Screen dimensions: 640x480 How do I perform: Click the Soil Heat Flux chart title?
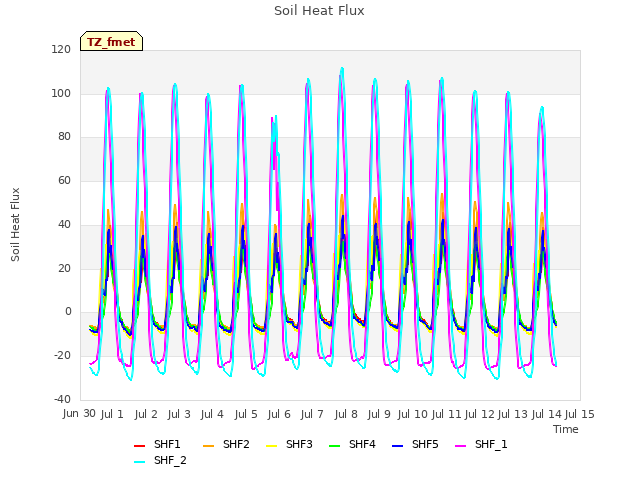click(x=319, y=11)
